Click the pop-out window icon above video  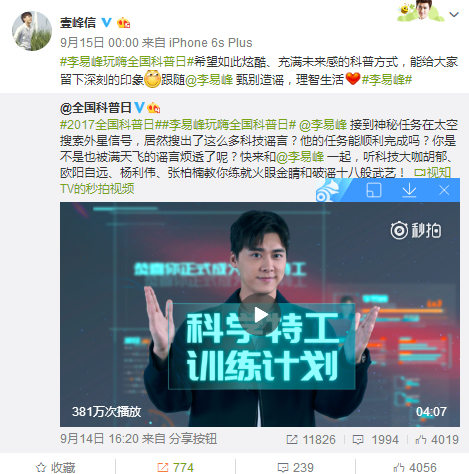point(374,190)
